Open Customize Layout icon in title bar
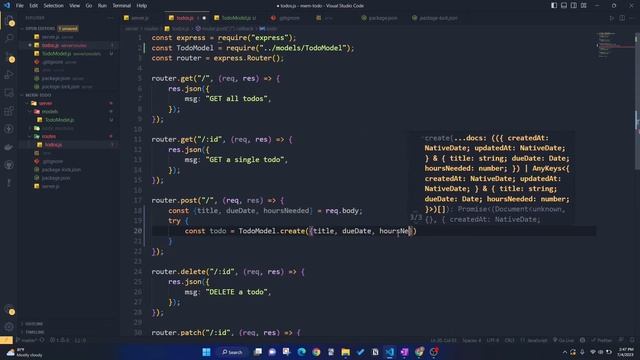Viewport: 640px width, 360px height. click(584, 6)
